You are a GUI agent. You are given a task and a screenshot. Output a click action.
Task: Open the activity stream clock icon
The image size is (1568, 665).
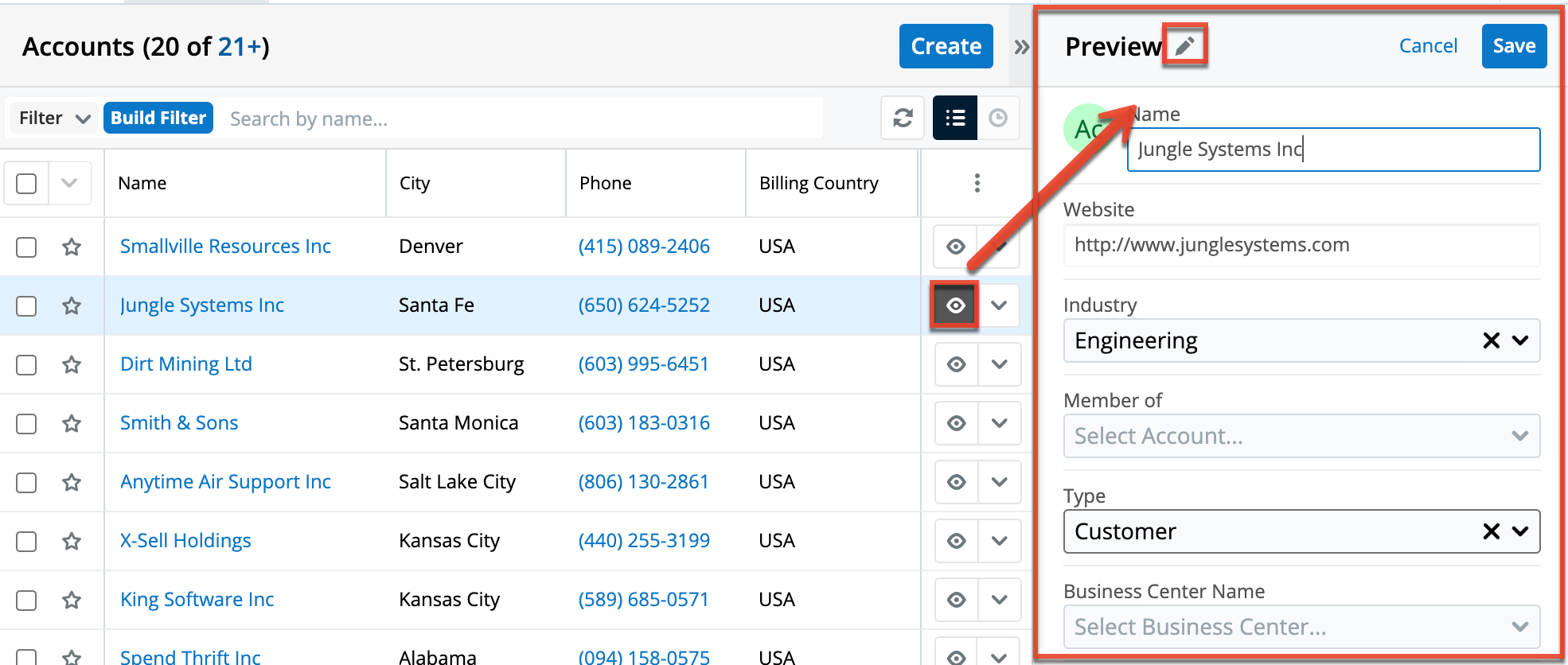click(x=998, y=119)
